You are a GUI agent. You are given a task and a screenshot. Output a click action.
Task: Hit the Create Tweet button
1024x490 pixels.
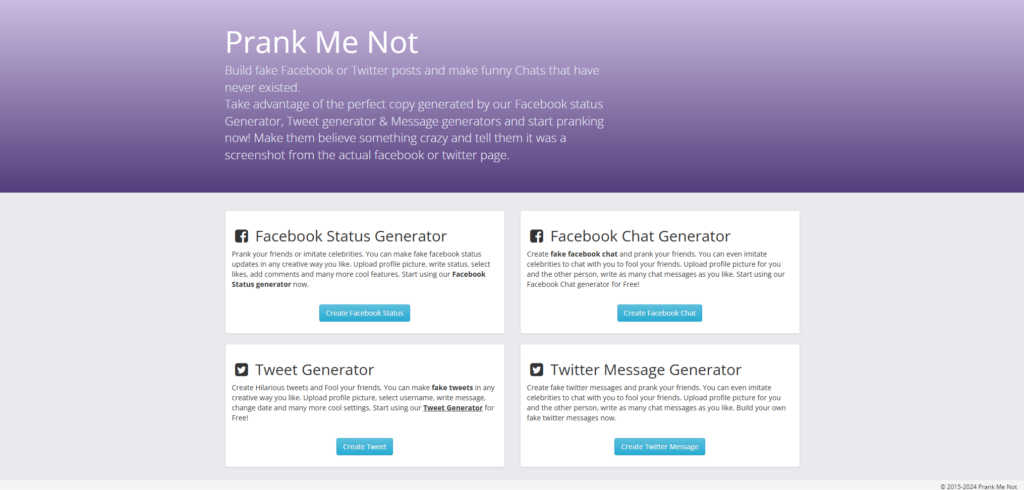[364, 447]
